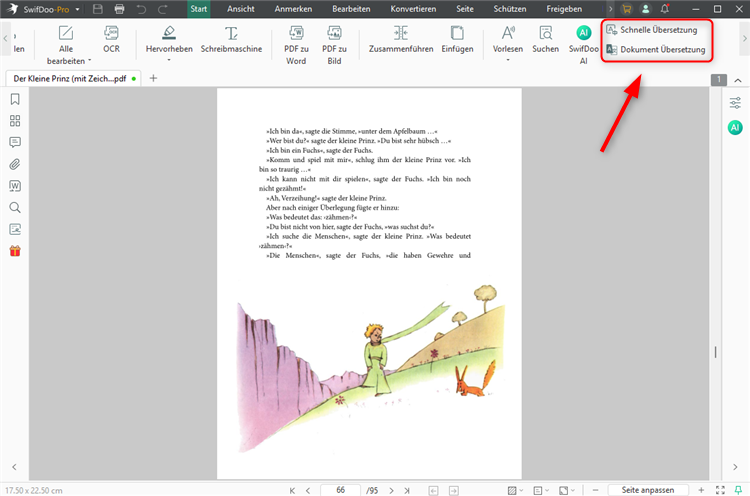Open SwifDoo AI from the ribbon
Image resolution: width=750 pixels, height=496 pixels.
pyautogui.click(x=584, y=45)
